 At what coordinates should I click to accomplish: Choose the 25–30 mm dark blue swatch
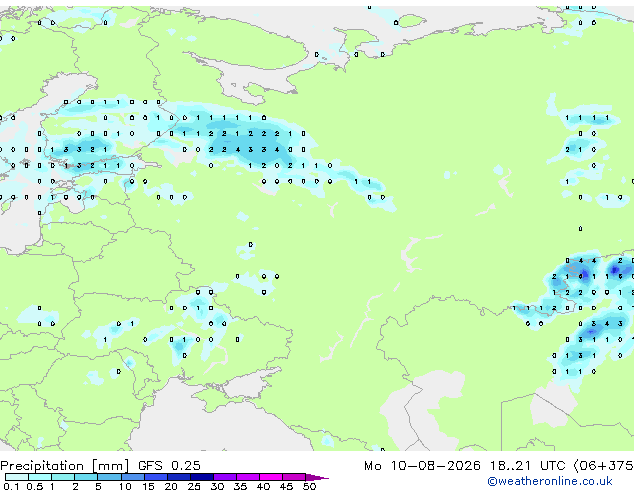[x=201, y=477]
